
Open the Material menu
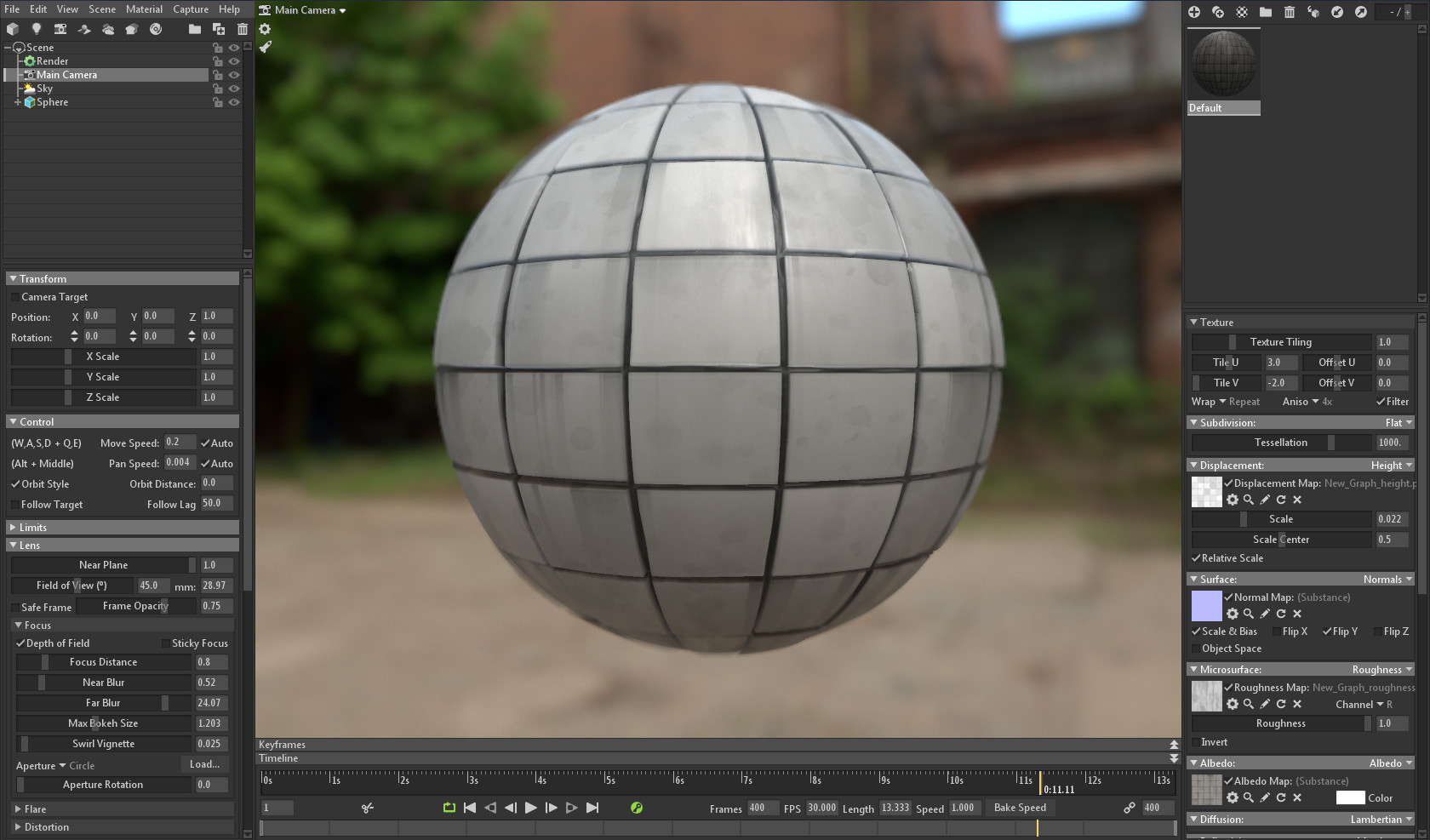click(x=144, y=9)
